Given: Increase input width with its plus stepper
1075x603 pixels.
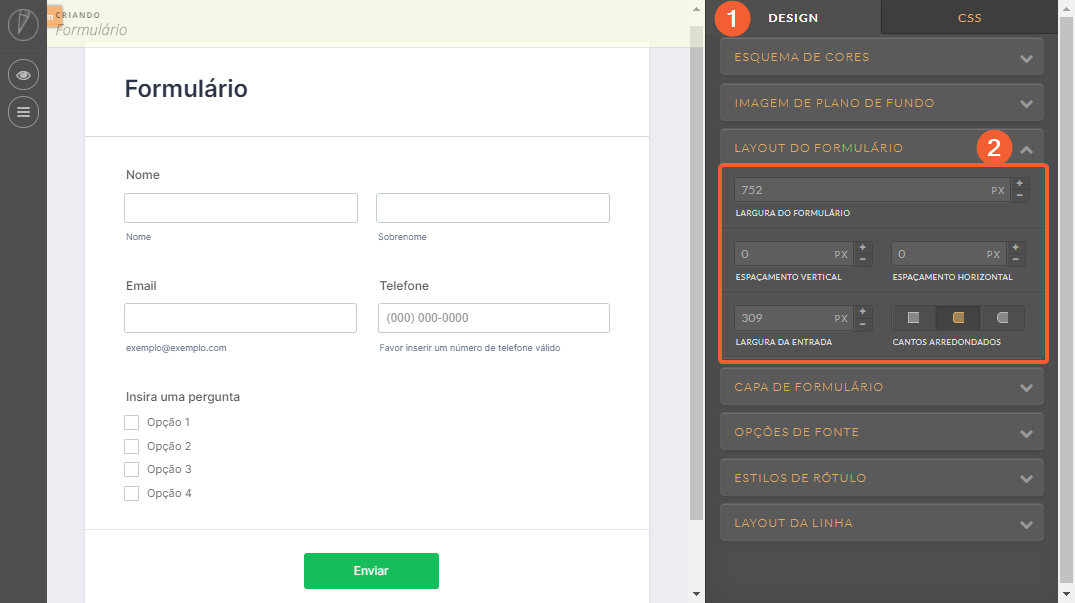Looking at the screenshot, I should (x=862, y=312).
